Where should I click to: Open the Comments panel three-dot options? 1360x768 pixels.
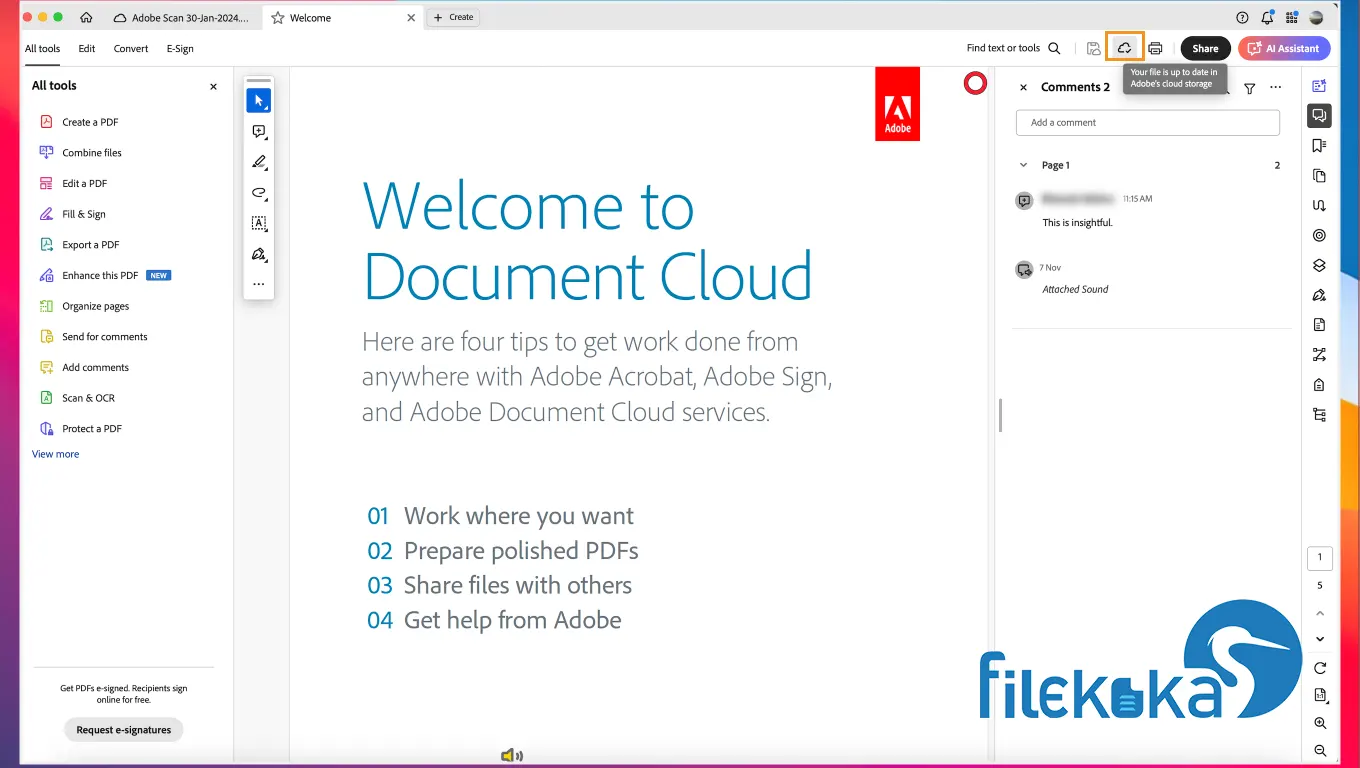pos(1275,87)
